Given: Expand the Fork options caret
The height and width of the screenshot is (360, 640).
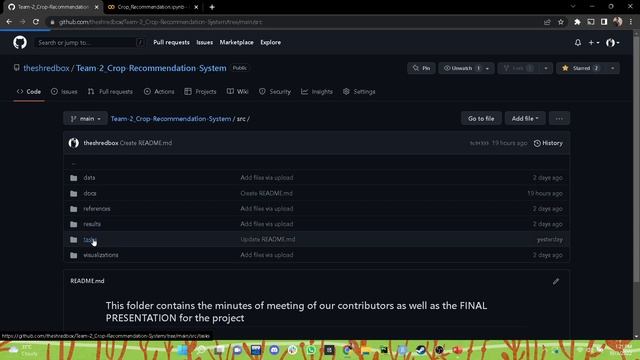Looking at the screenshot, I should point(546,68).
